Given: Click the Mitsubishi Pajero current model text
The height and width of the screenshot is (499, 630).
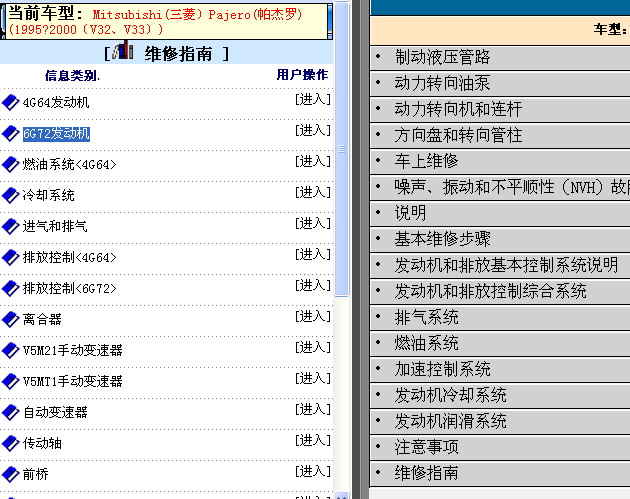Looking at the screenshot, I should click(155, 22).
